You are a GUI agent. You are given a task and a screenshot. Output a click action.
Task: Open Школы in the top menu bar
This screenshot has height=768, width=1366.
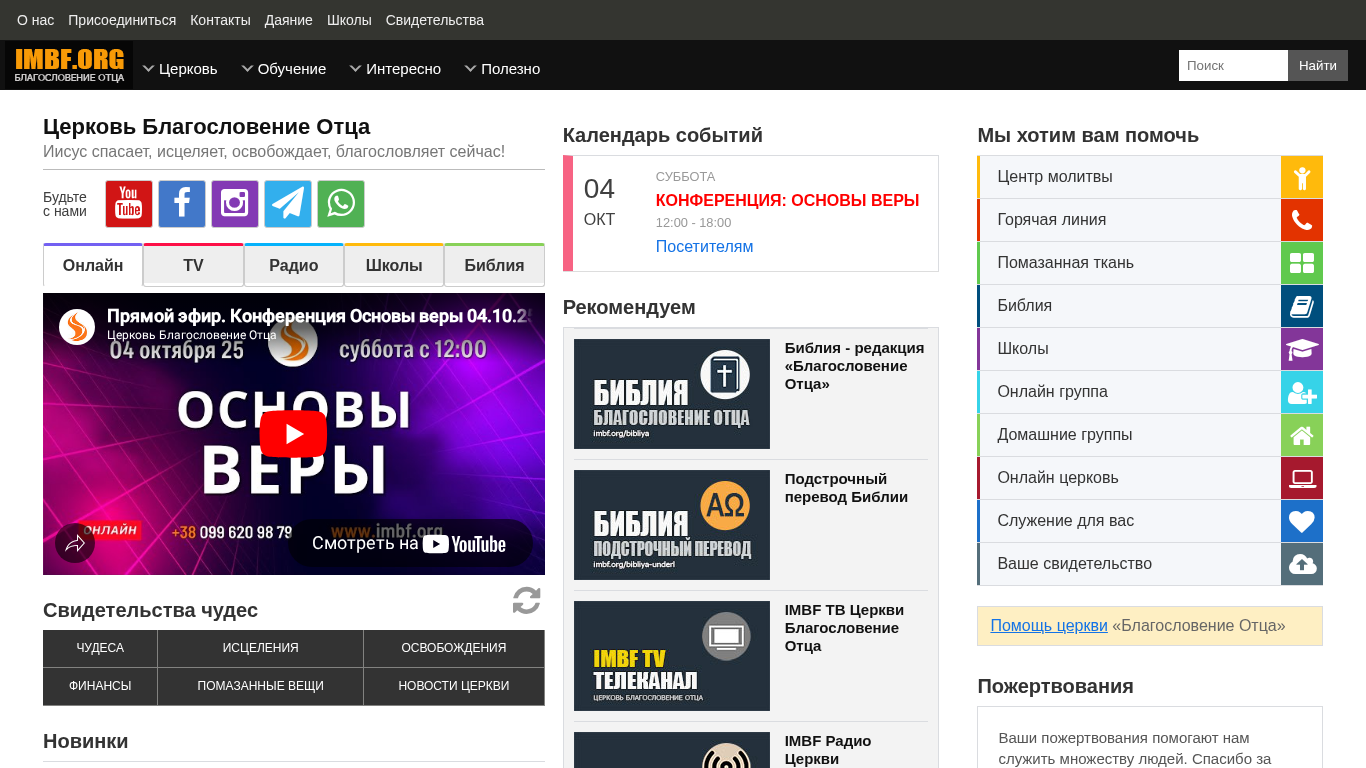click(x=349, y=20)
